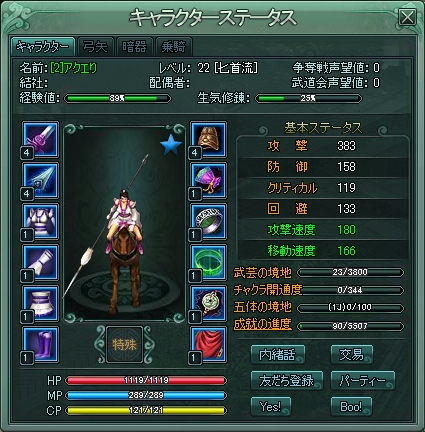This screenshot has height=432, width=425.
Task: Select the red cape equipment slot
Action: click(208, 345)
